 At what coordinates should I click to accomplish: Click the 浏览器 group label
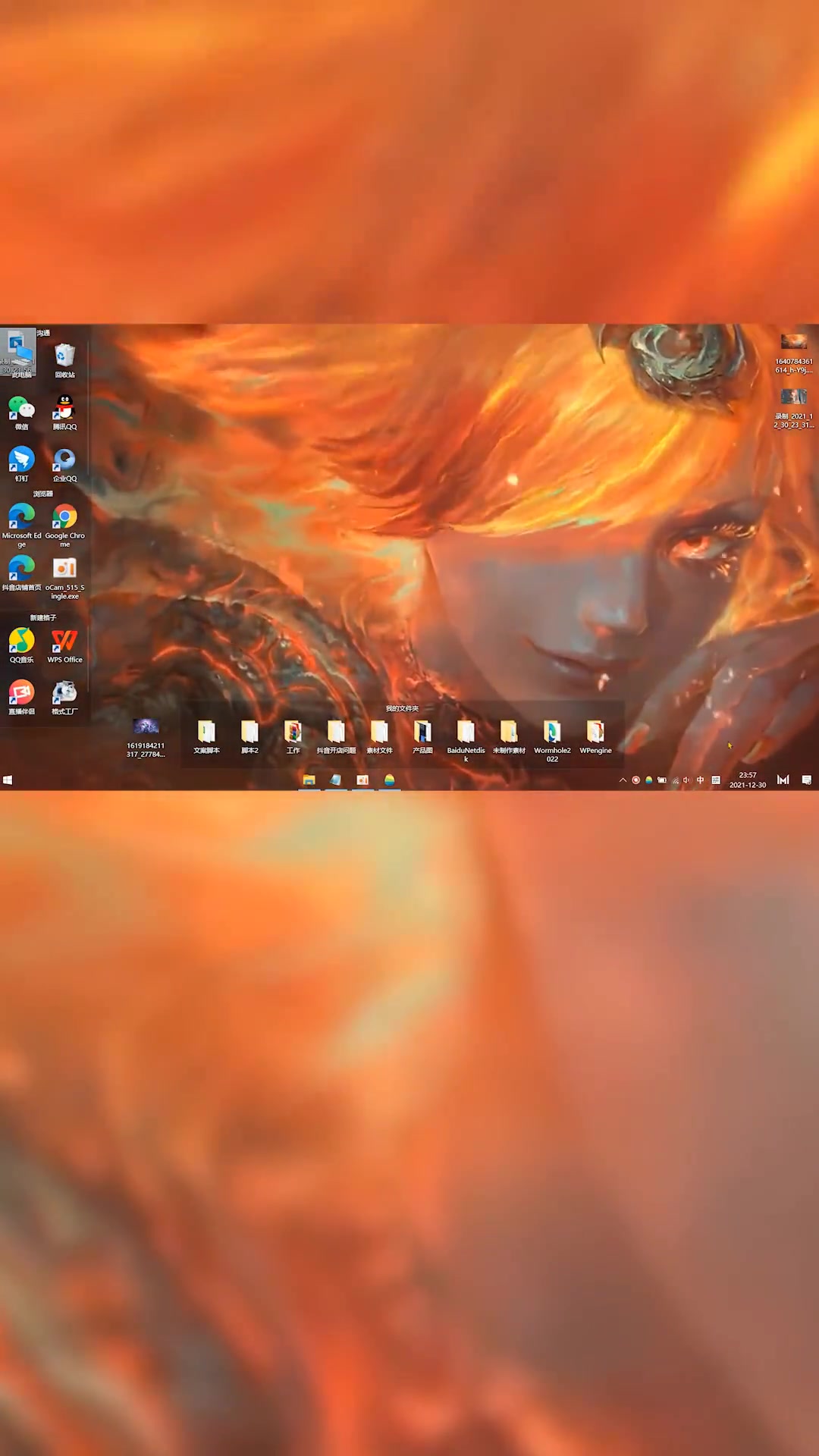point(42,494)
